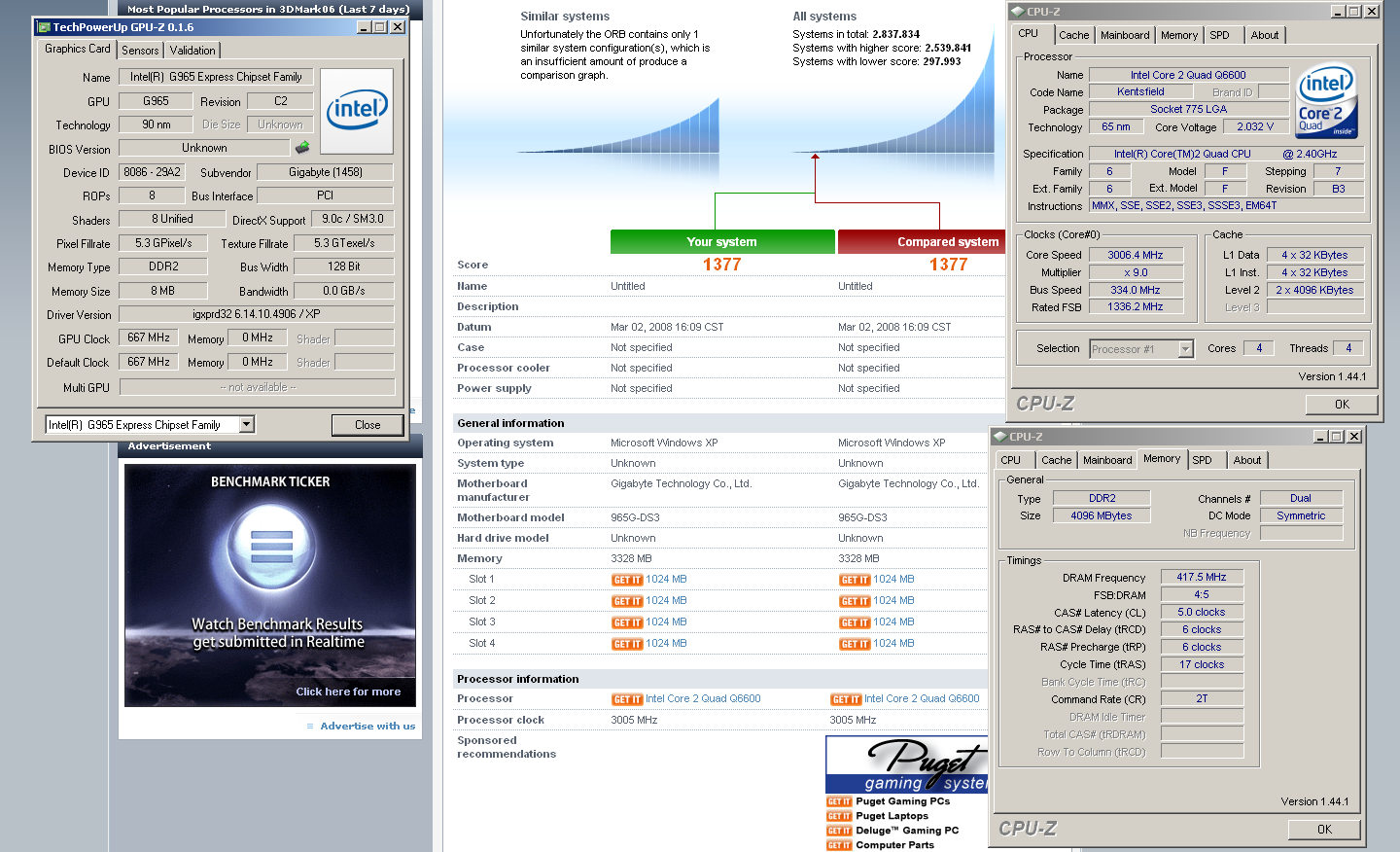Viewport: 1400px width, 852px height.
Task: Click Close button in GPU-Z window
Action: 367,425
